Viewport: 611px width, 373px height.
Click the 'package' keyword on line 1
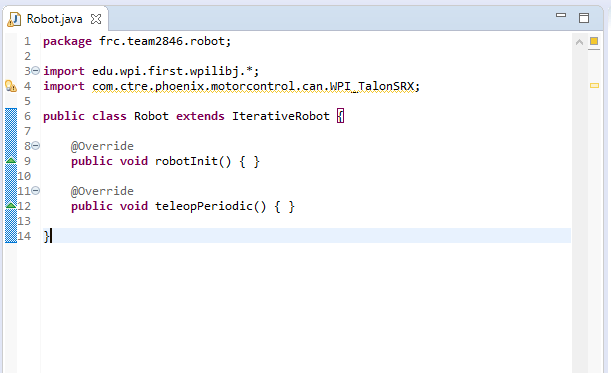tap(67, 41)
